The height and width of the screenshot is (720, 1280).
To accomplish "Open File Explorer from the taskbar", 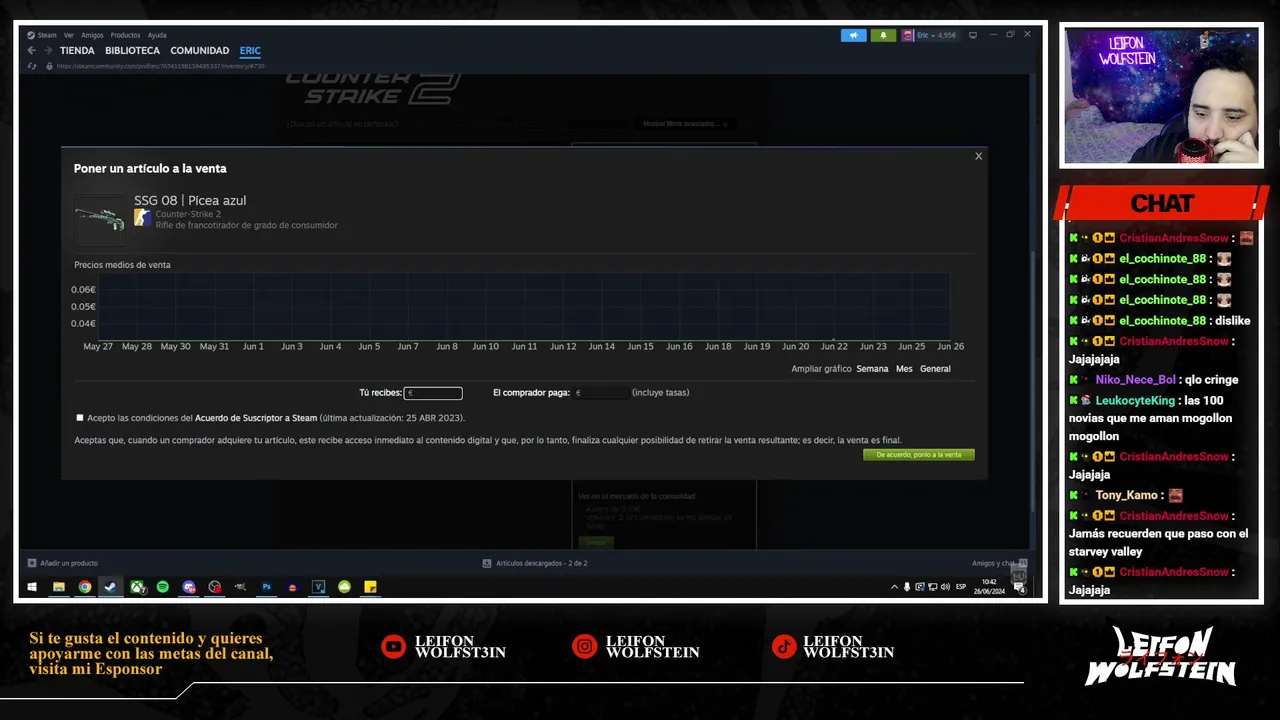I will (59, 587).
